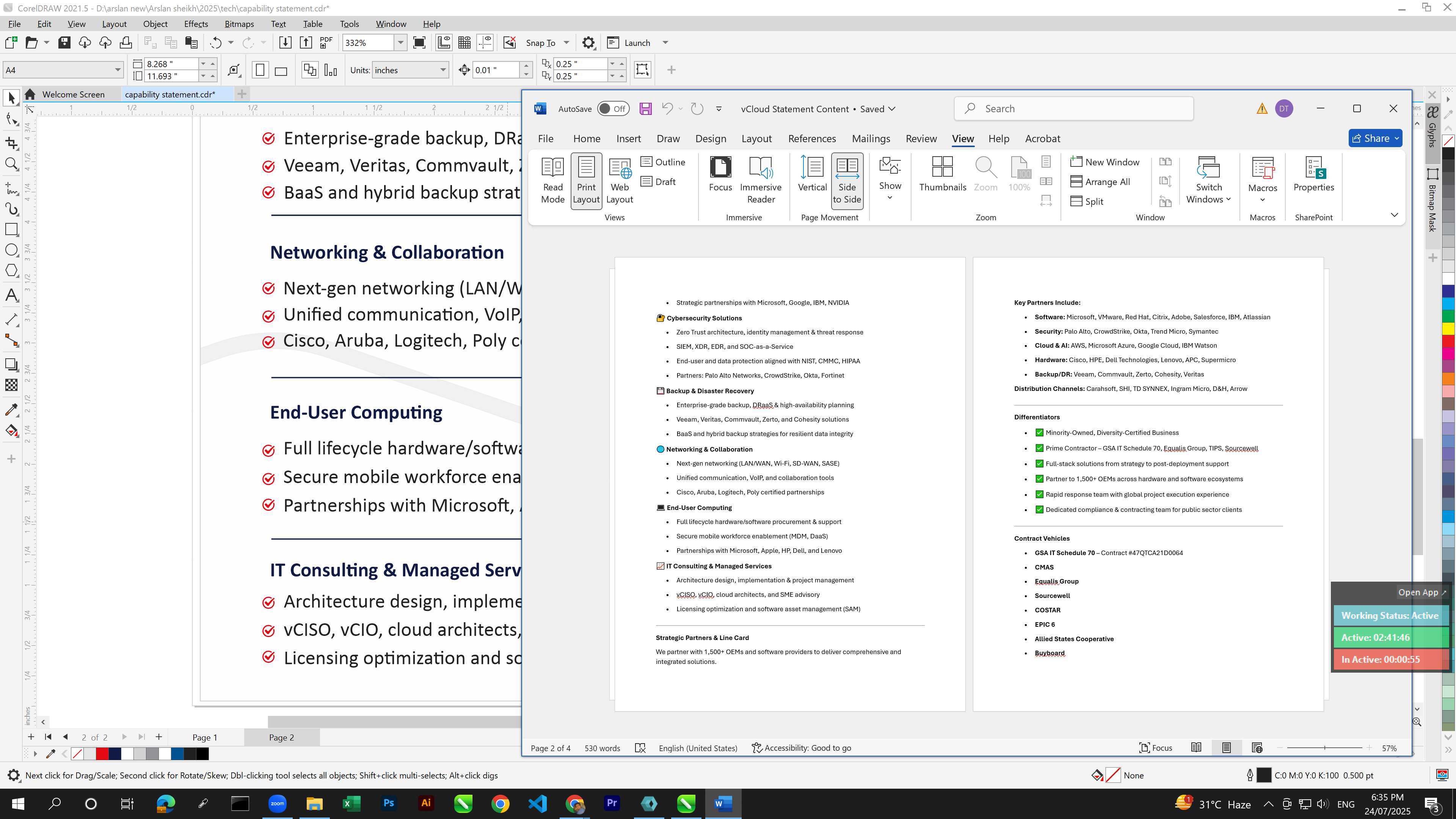Screen dimensions: 1456x819
Task: Click Read Mode in Word ribbon
Action: pyautogui.click(x=552, y=180)
